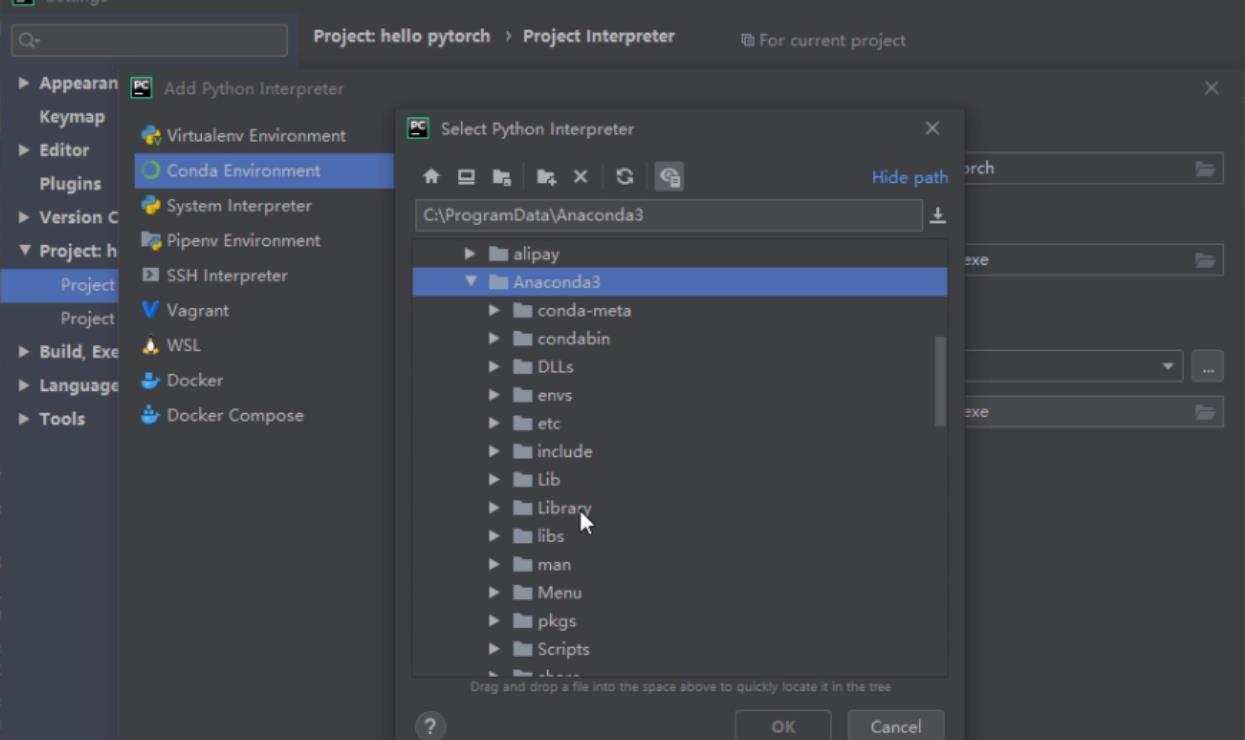The height and width of the screenshot is (740, 1245).
Task: Collapse the Anaconda3 folder
Action: click(x=470, y=282)
